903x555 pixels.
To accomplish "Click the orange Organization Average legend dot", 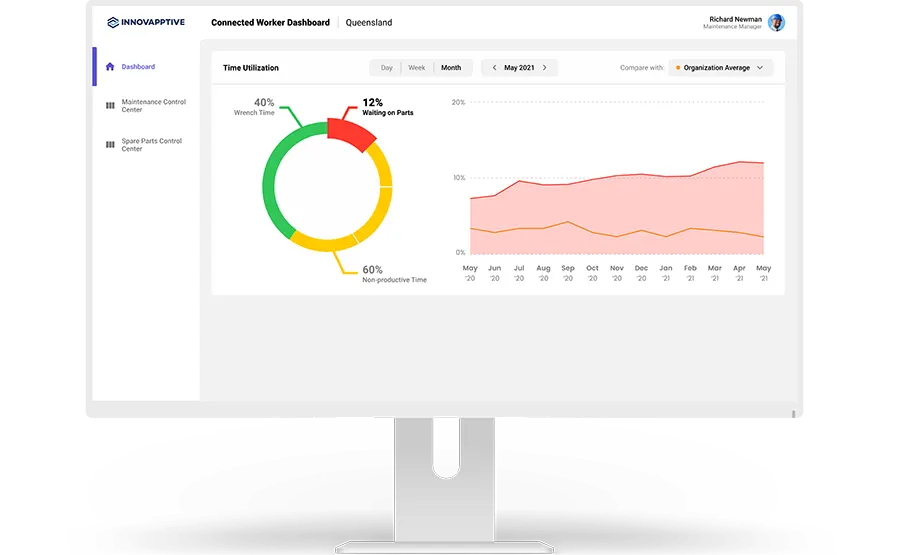I will click(678, 68).
